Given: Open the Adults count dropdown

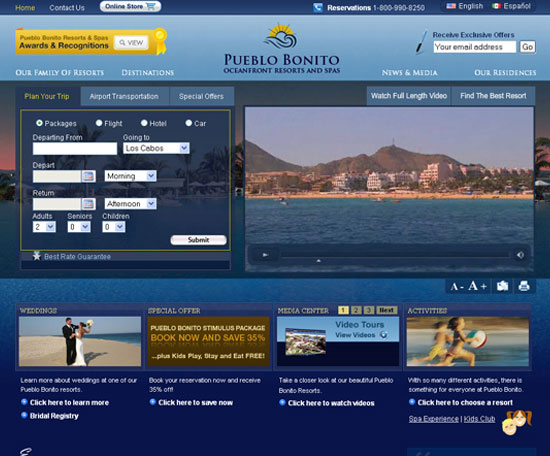Looking at the screenshot, I should (44, 227).
